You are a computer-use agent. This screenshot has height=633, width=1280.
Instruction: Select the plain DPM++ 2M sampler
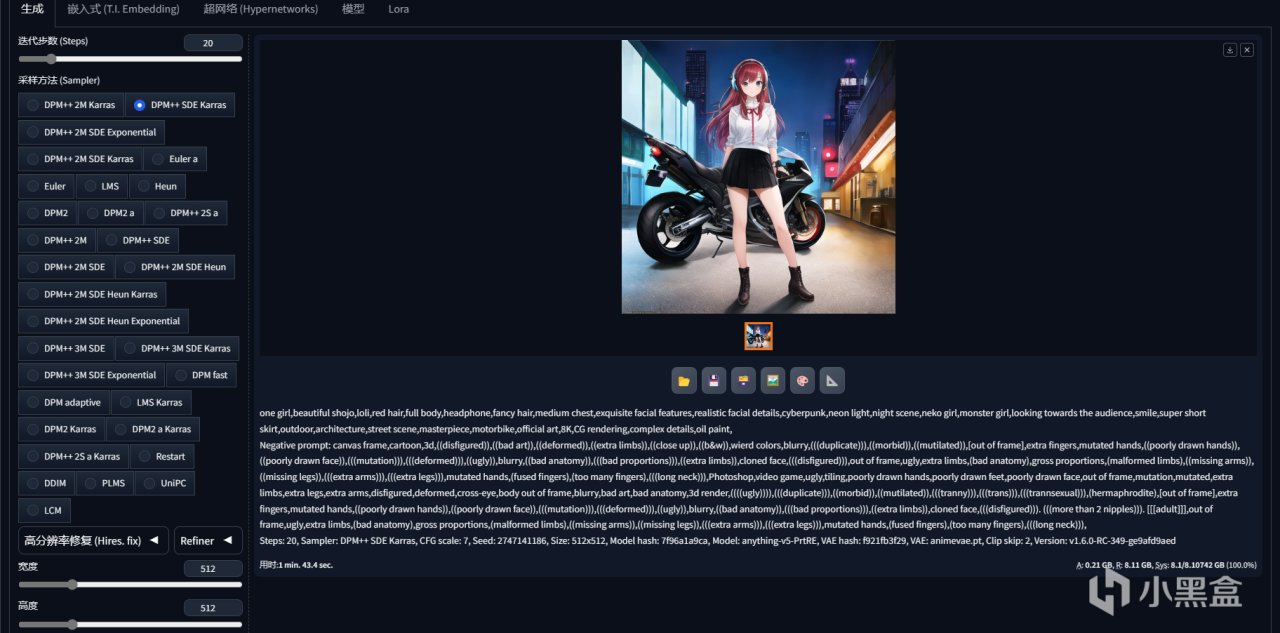pos(57,240)
